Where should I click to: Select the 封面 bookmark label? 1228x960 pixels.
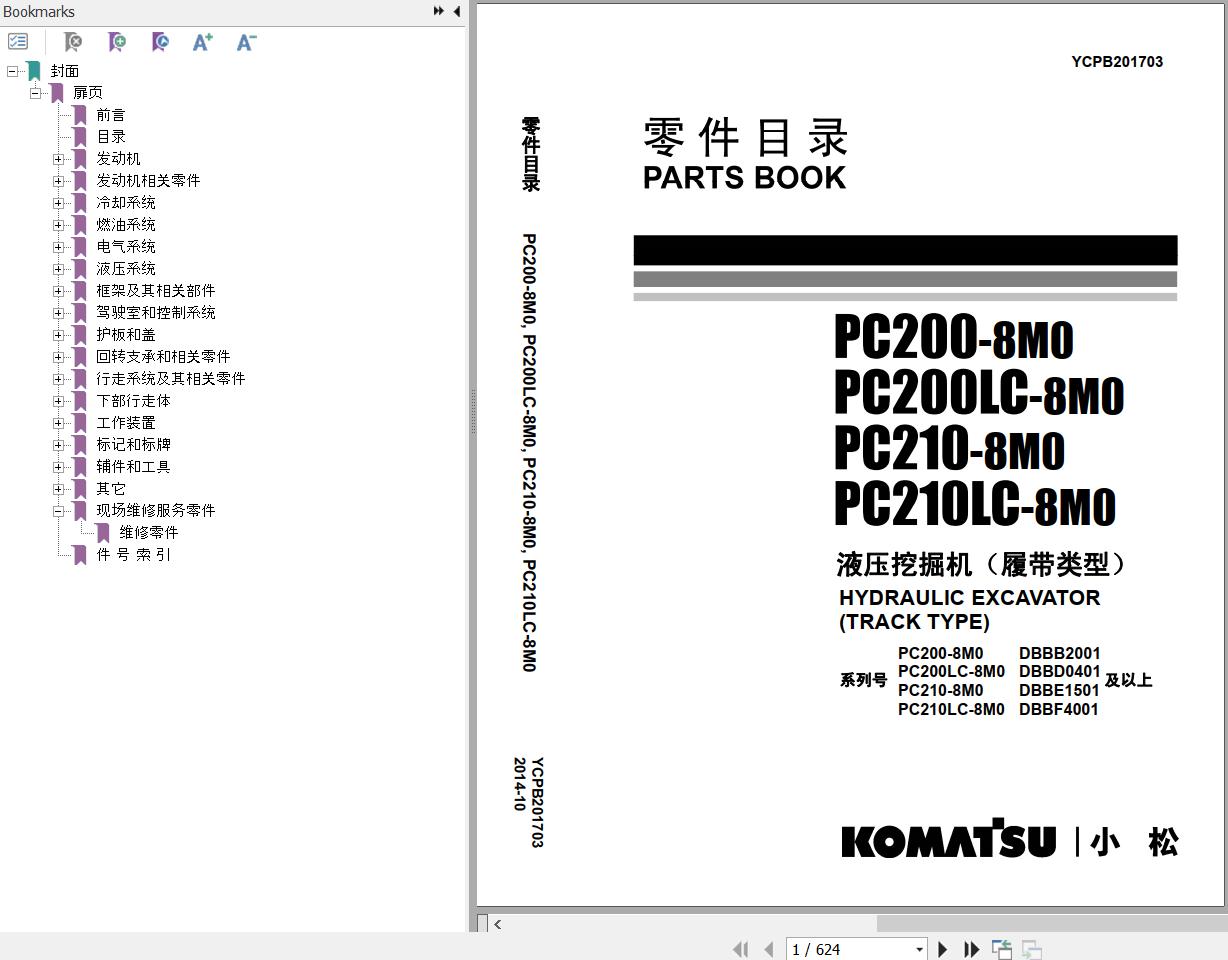tap(65, 71)
